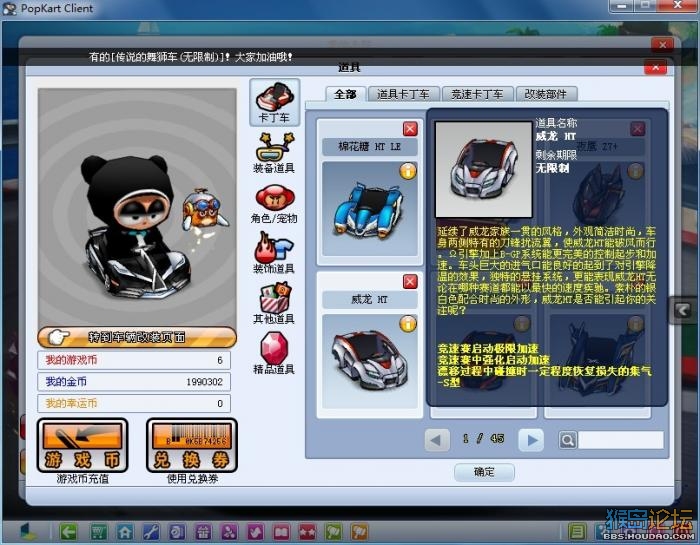Click the item search input field
The image size is (700, 545).
621,440
